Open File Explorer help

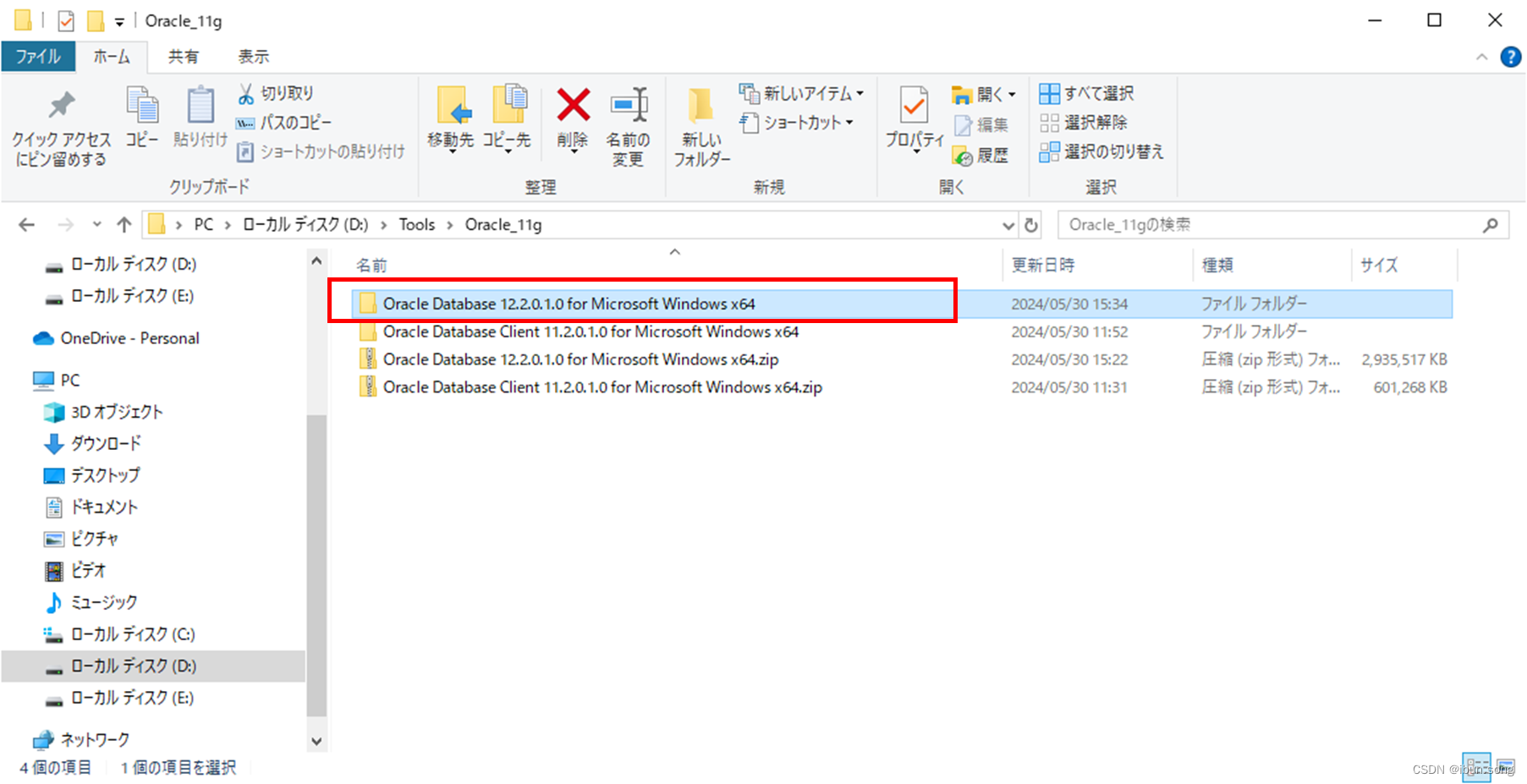tap(1510, 57)
